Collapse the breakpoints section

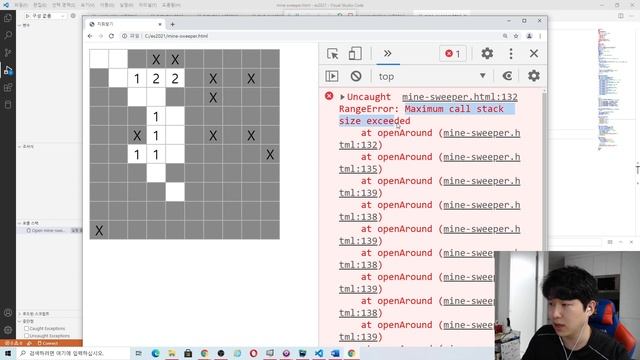pyautogui.click(x=49, y=321)
